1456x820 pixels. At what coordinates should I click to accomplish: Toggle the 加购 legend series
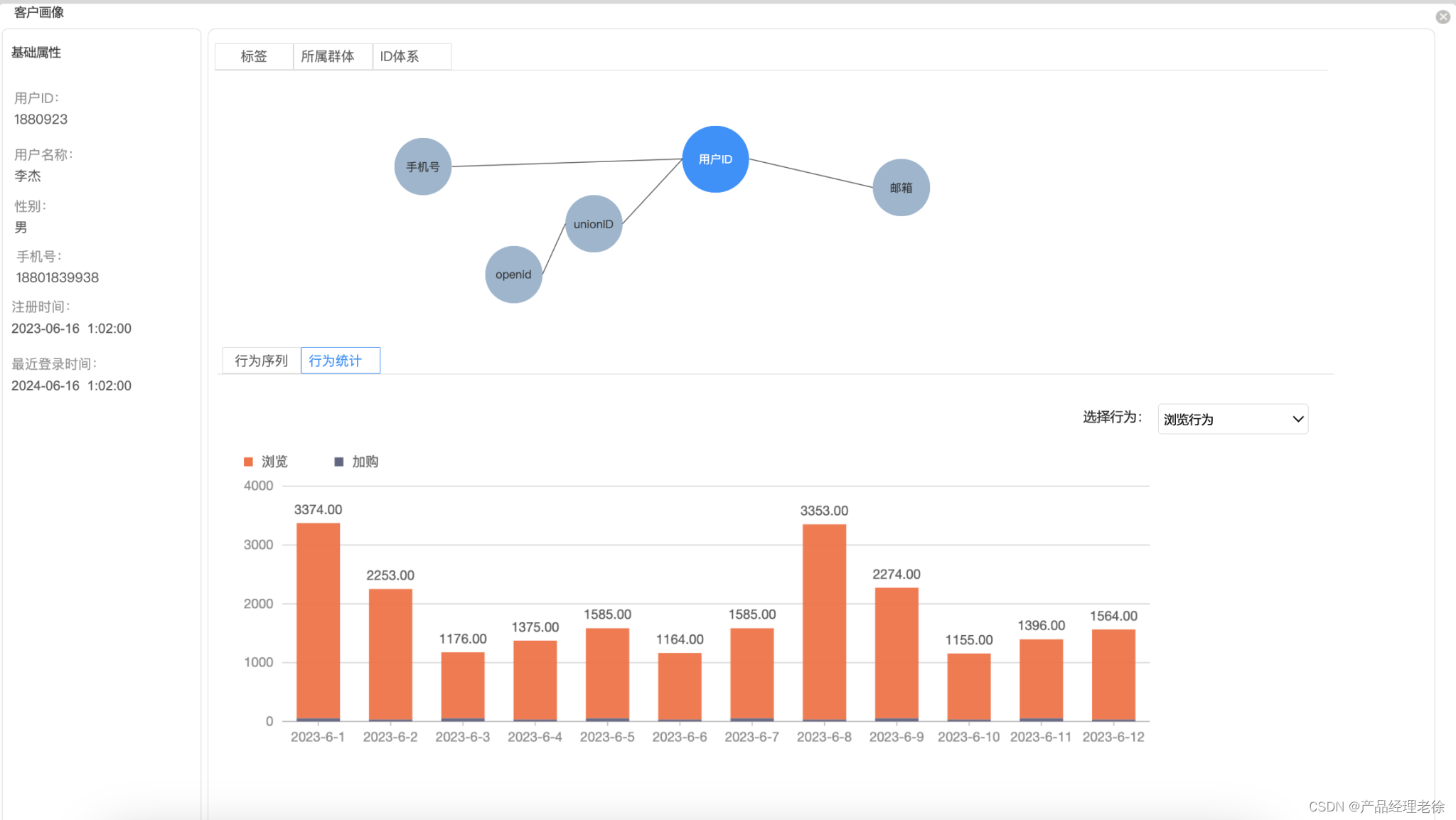coord(365,462)
